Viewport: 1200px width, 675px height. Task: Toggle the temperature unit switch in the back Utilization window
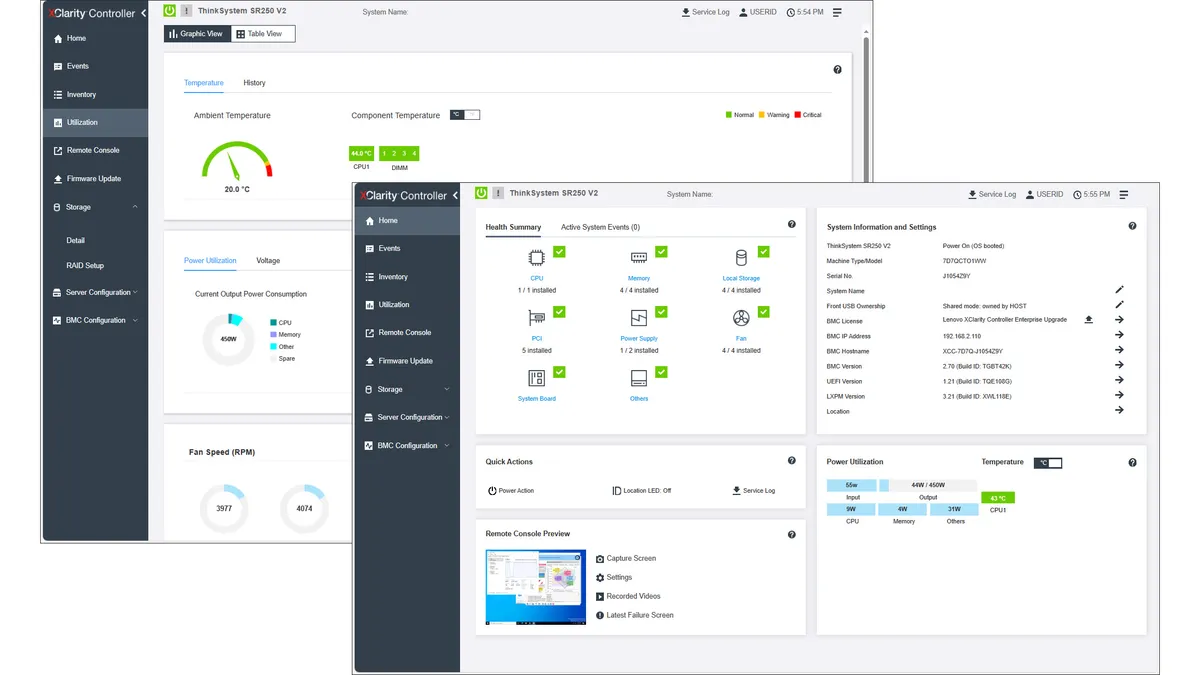pyautogui.click(x=465, y=115)
